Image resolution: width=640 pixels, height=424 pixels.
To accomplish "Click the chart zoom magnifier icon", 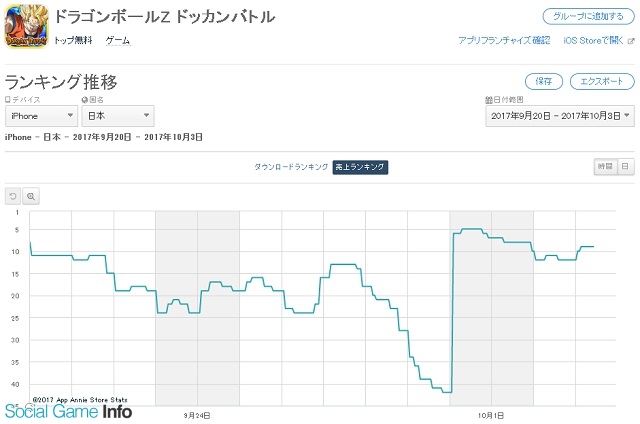I will click(31, 196).
